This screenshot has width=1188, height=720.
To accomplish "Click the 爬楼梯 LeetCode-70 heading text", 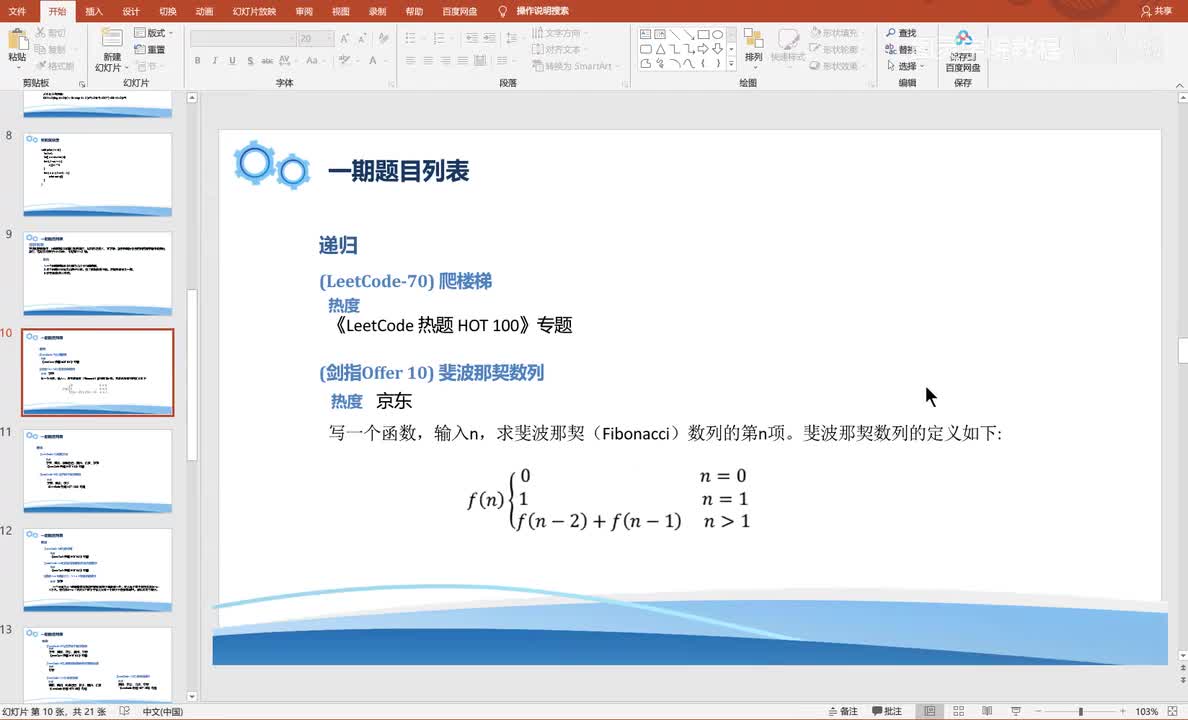I will pos(405,281).
